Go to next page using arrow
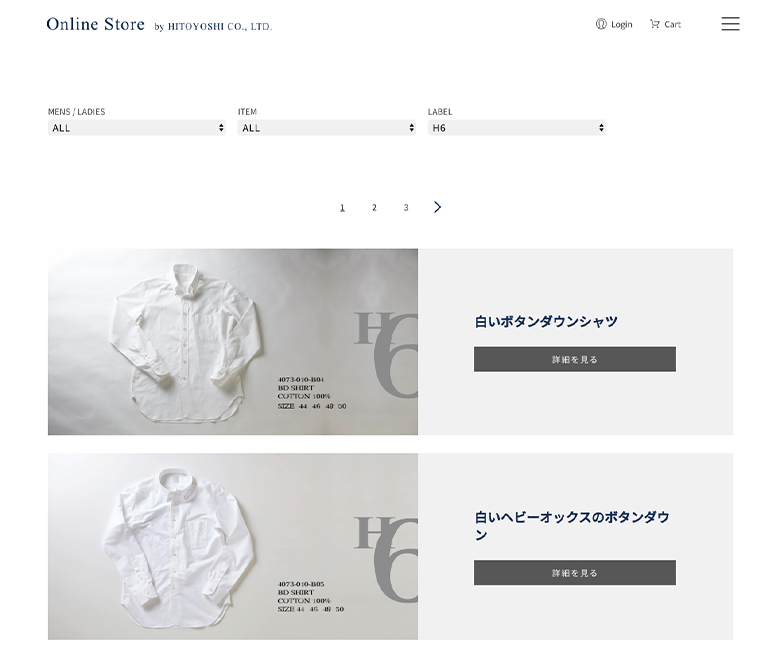This screenshot has height=650, width=780. 437,207
